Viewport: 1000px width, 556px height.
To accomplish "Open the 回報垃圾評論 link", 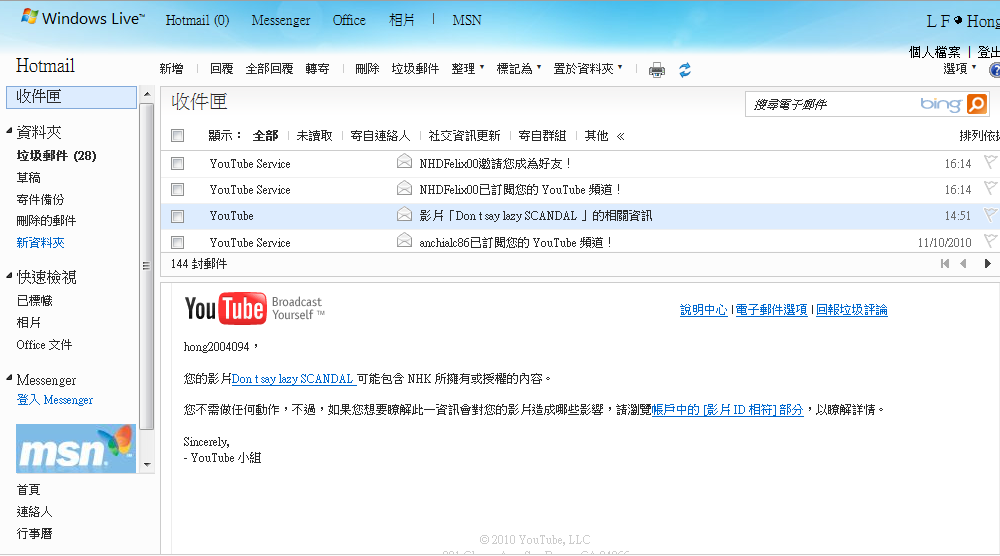I will [x=851, y=310].
